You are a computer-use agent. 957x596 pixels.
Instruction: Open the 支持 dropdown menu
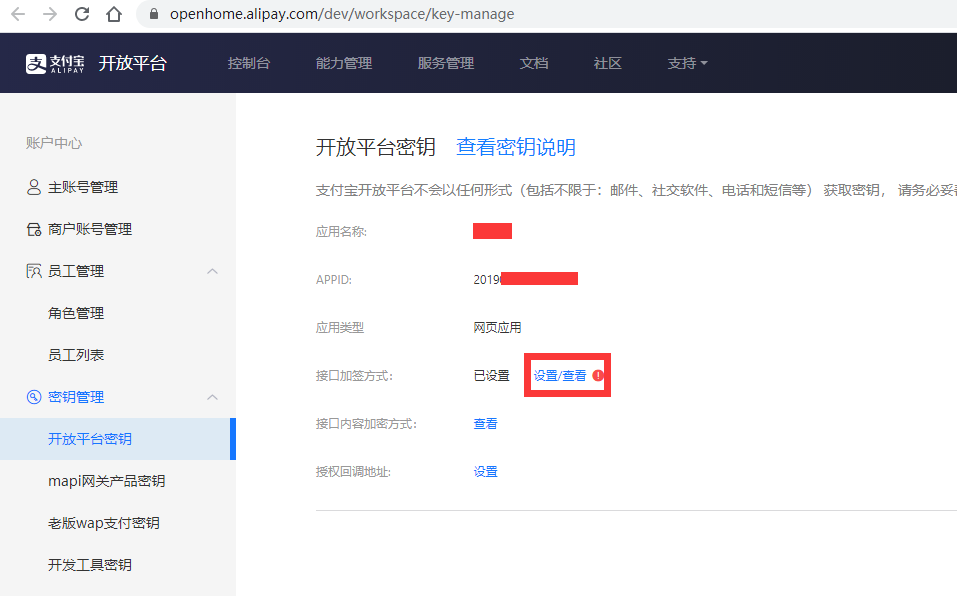[687, 63]
